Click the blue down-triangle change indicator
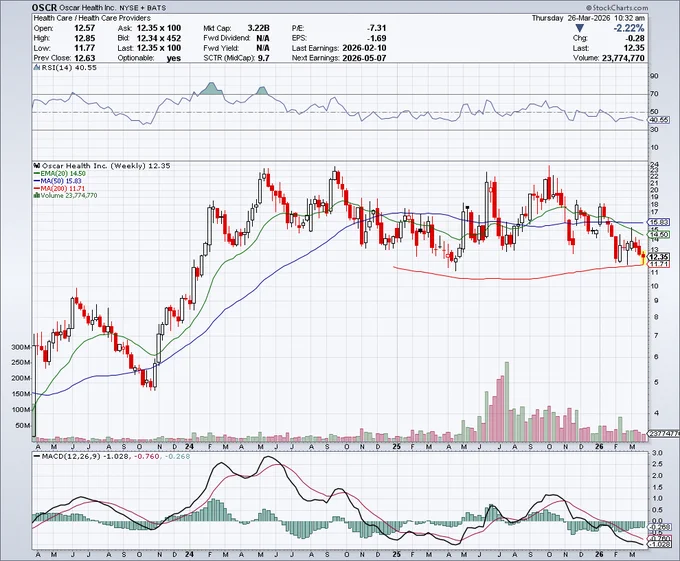Image resolution: width=680 pixels, height=561 pixels. 580,29
